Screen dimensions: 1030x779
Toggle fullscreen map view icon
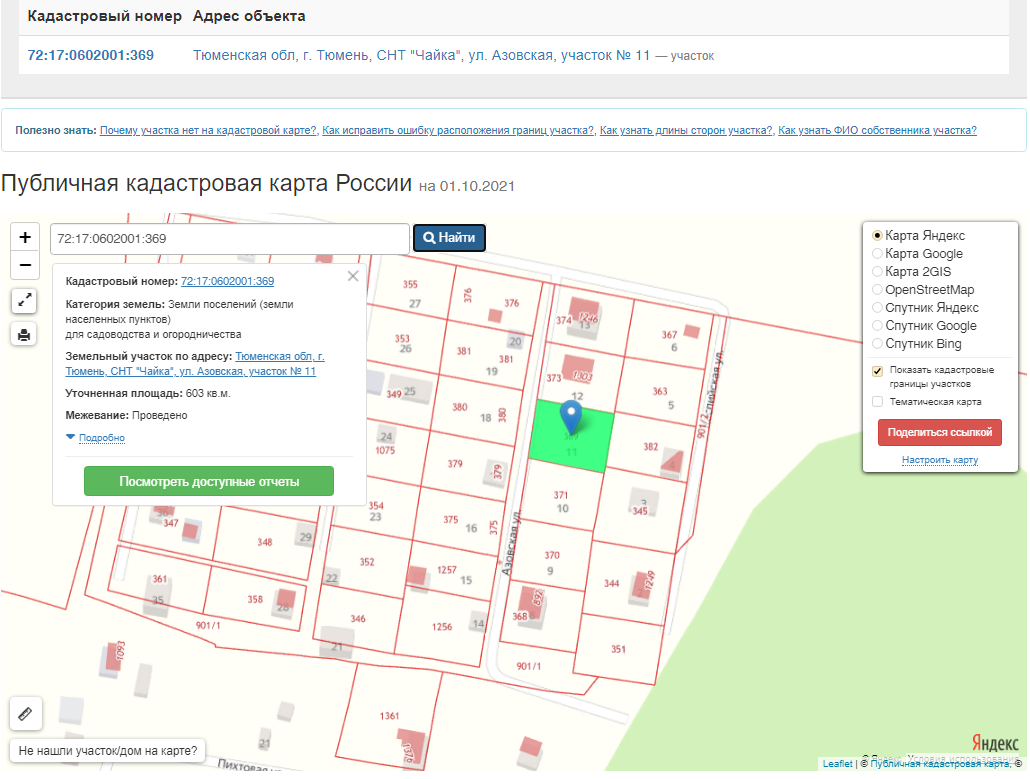(24, 301)
